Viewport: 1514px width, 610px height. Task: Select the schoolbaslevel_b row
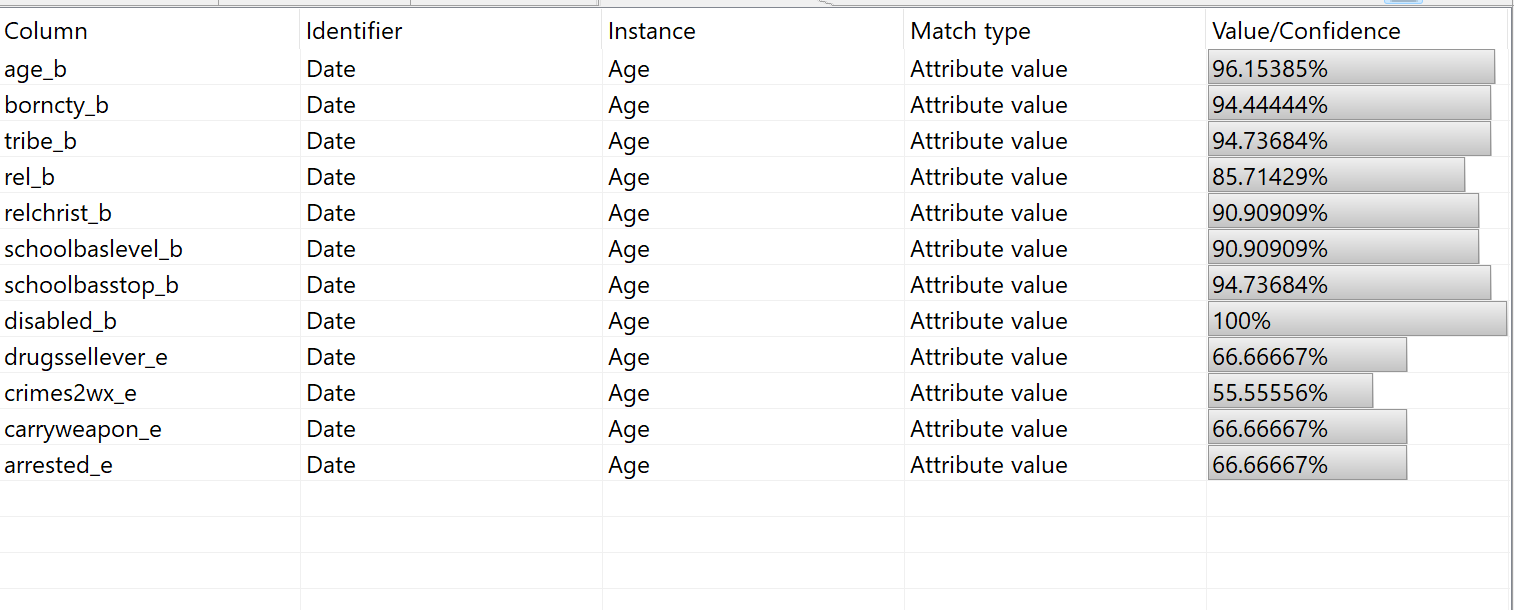tap(93, 249)
